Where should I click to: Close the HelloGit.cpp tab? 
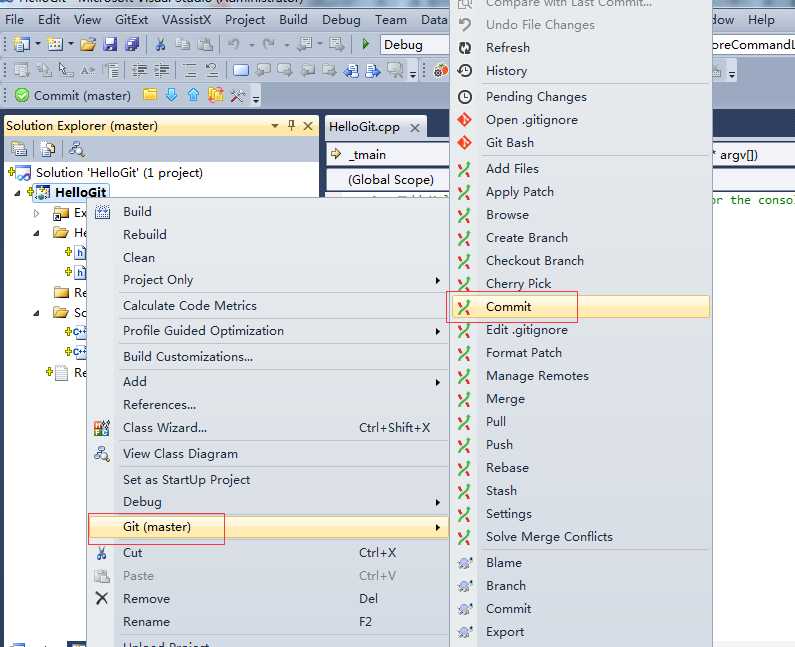[x=415, y=128]
